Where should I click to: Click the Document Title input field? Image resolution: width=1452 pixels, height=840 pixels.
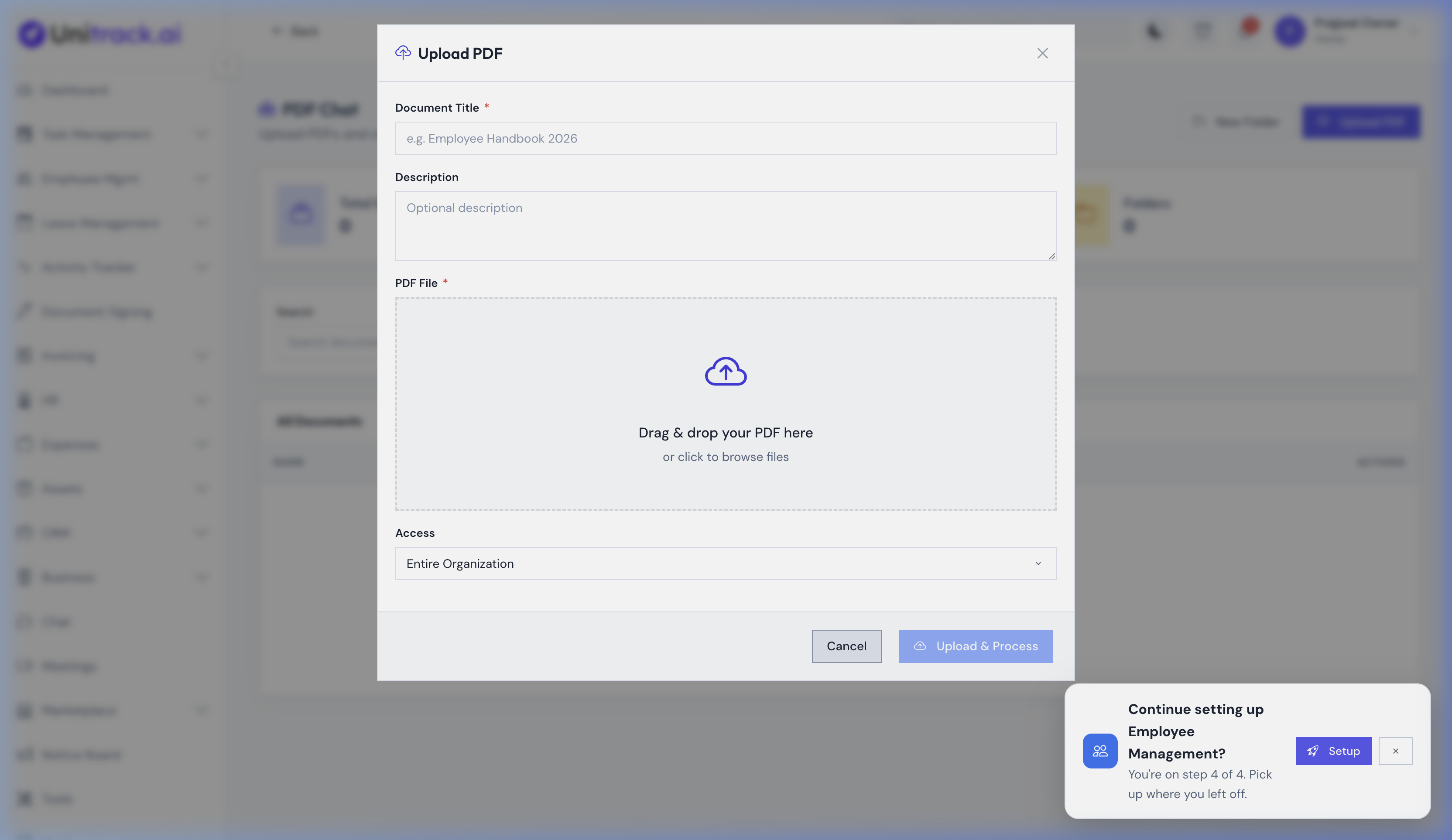[x=726, y=138]
